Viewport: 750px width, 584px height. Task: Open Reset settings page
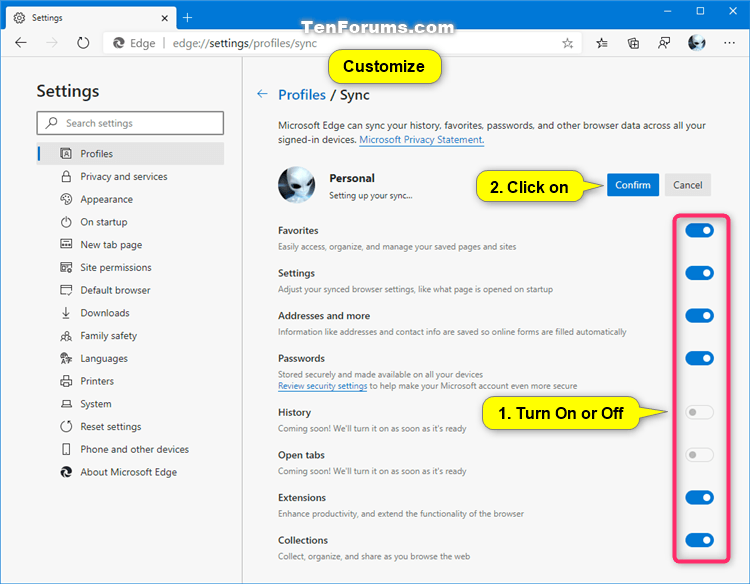(130, 427)
